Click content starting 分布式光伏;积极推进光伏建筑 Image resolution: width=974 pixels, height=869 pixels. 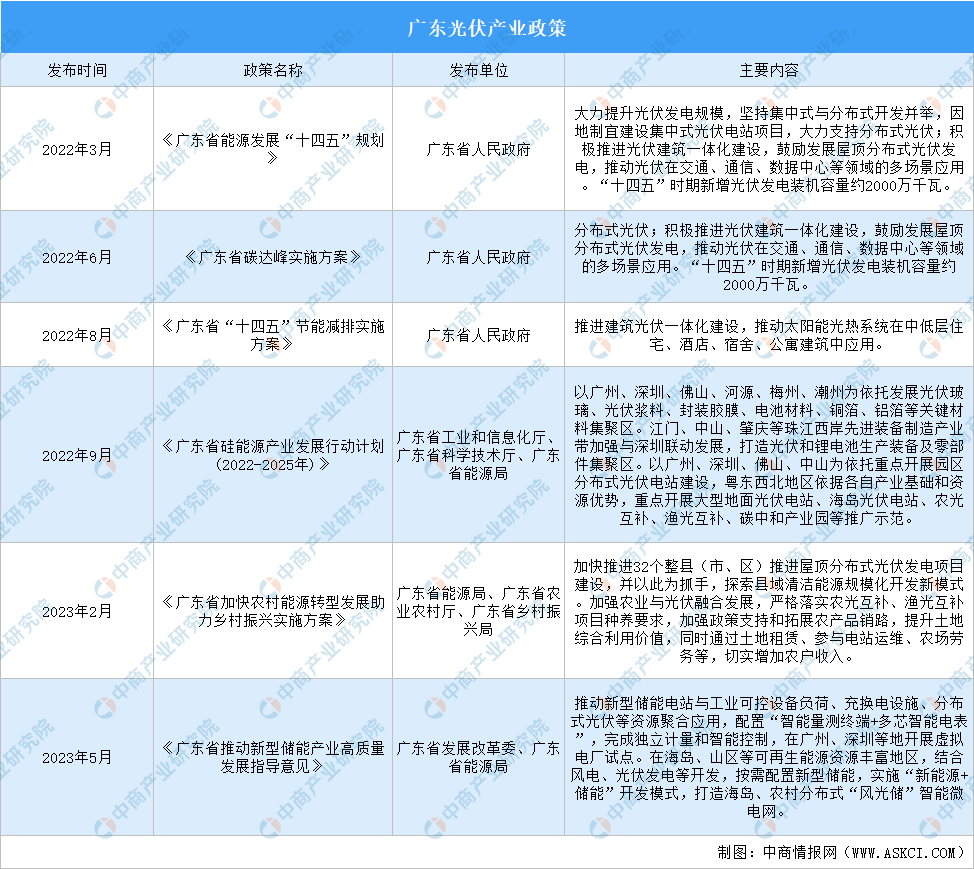coord(769,257)
